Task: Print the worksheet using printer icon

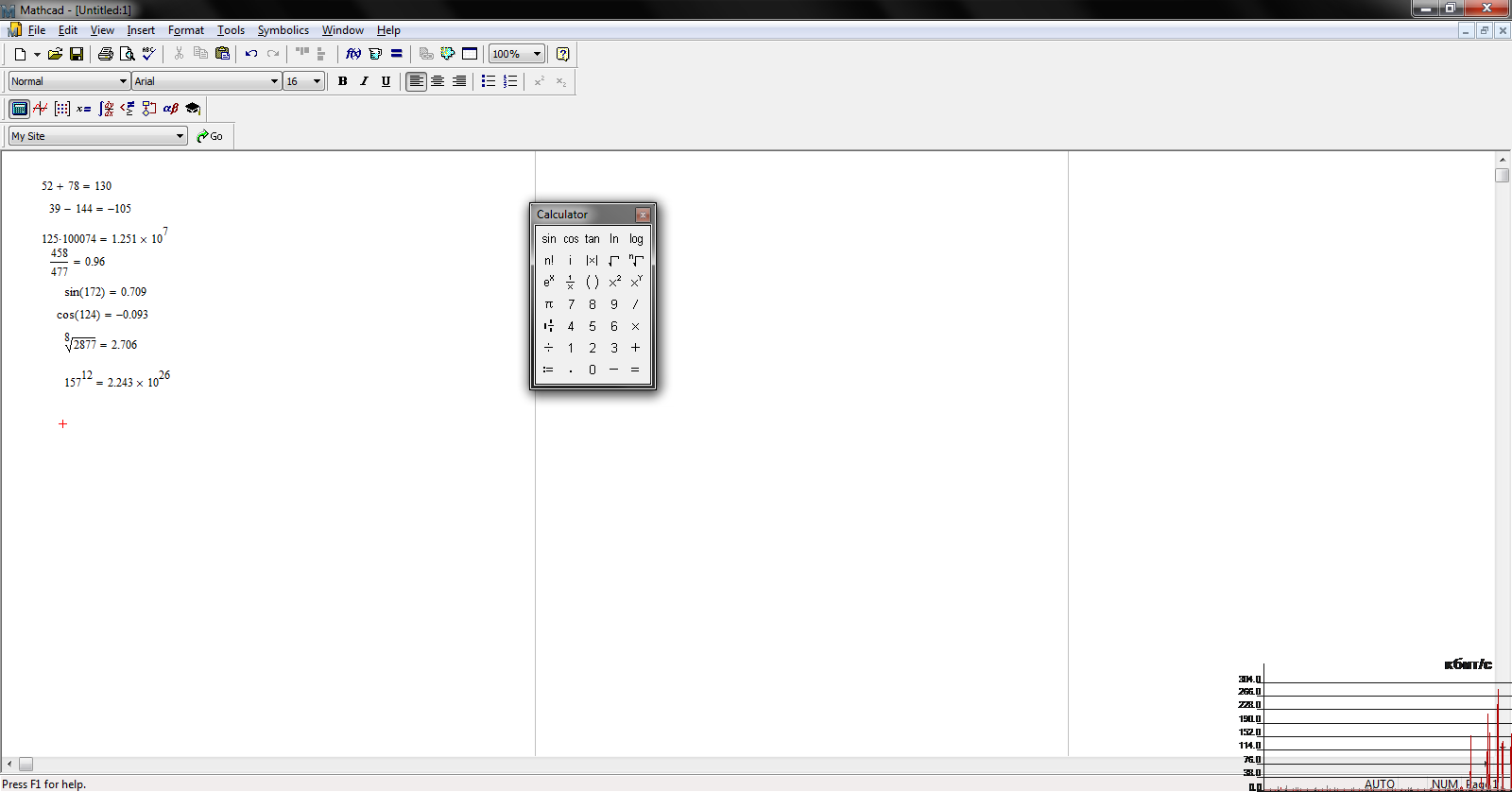Action: 106,54
